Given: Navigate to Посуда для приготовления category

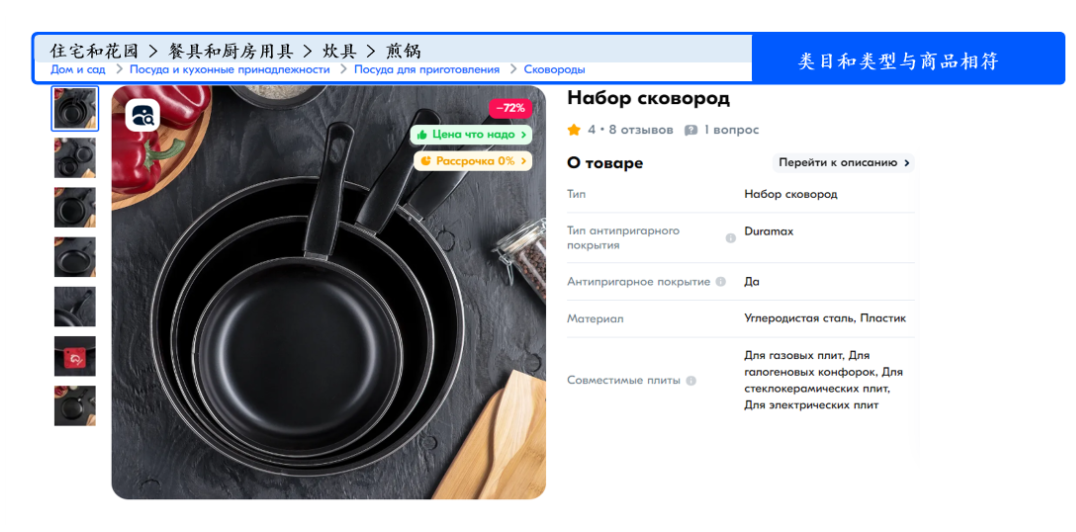Looking at the screenshot, I should [426, 70].
